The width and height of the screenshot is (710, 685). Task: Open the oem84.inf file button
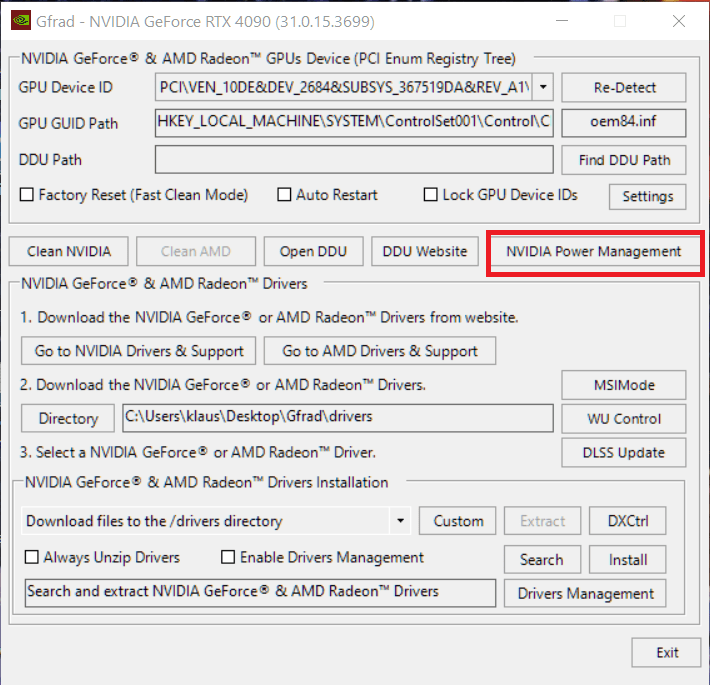(x=624, y=122)
